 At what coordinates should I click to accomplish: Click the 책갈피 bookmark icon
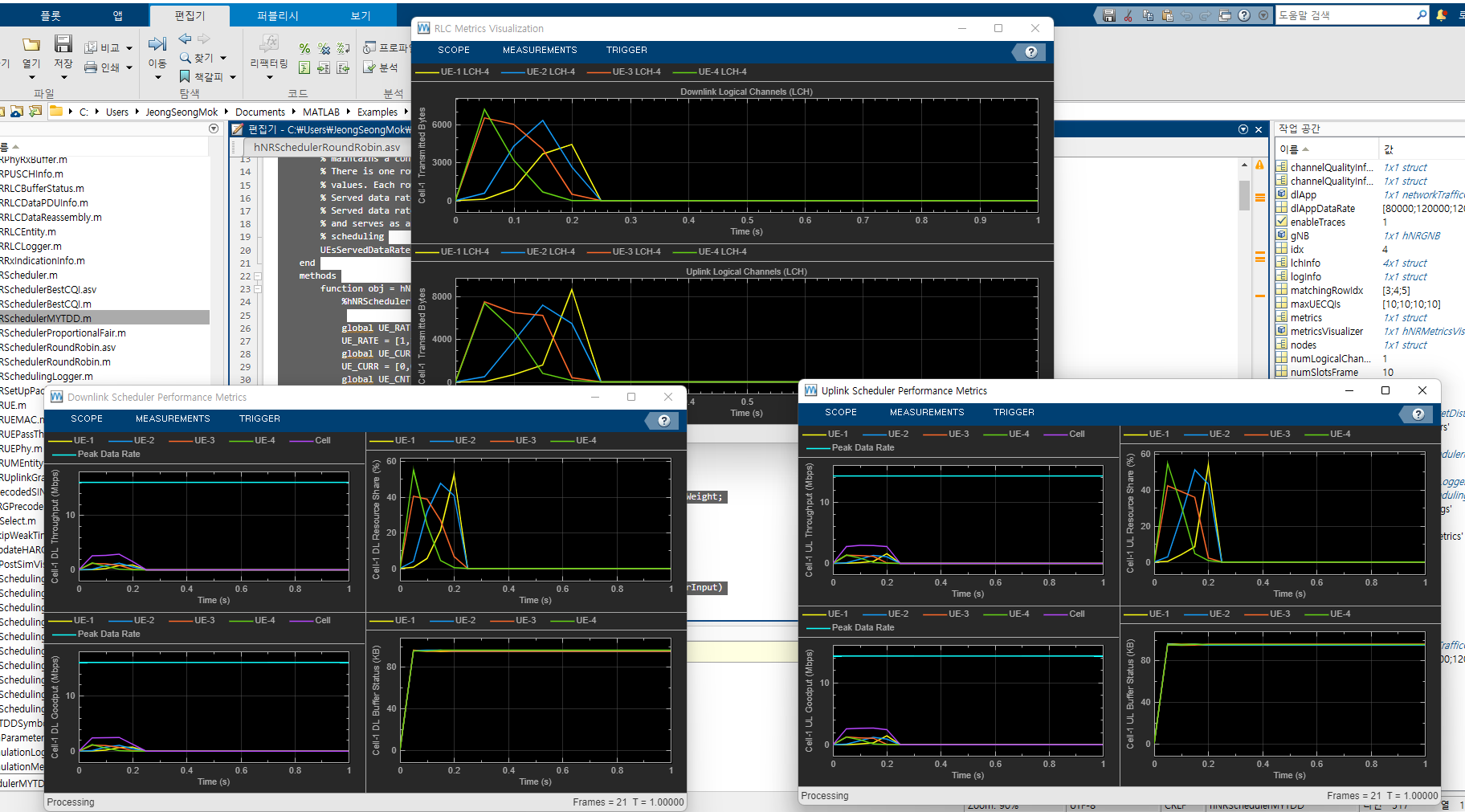click(185, 76)
